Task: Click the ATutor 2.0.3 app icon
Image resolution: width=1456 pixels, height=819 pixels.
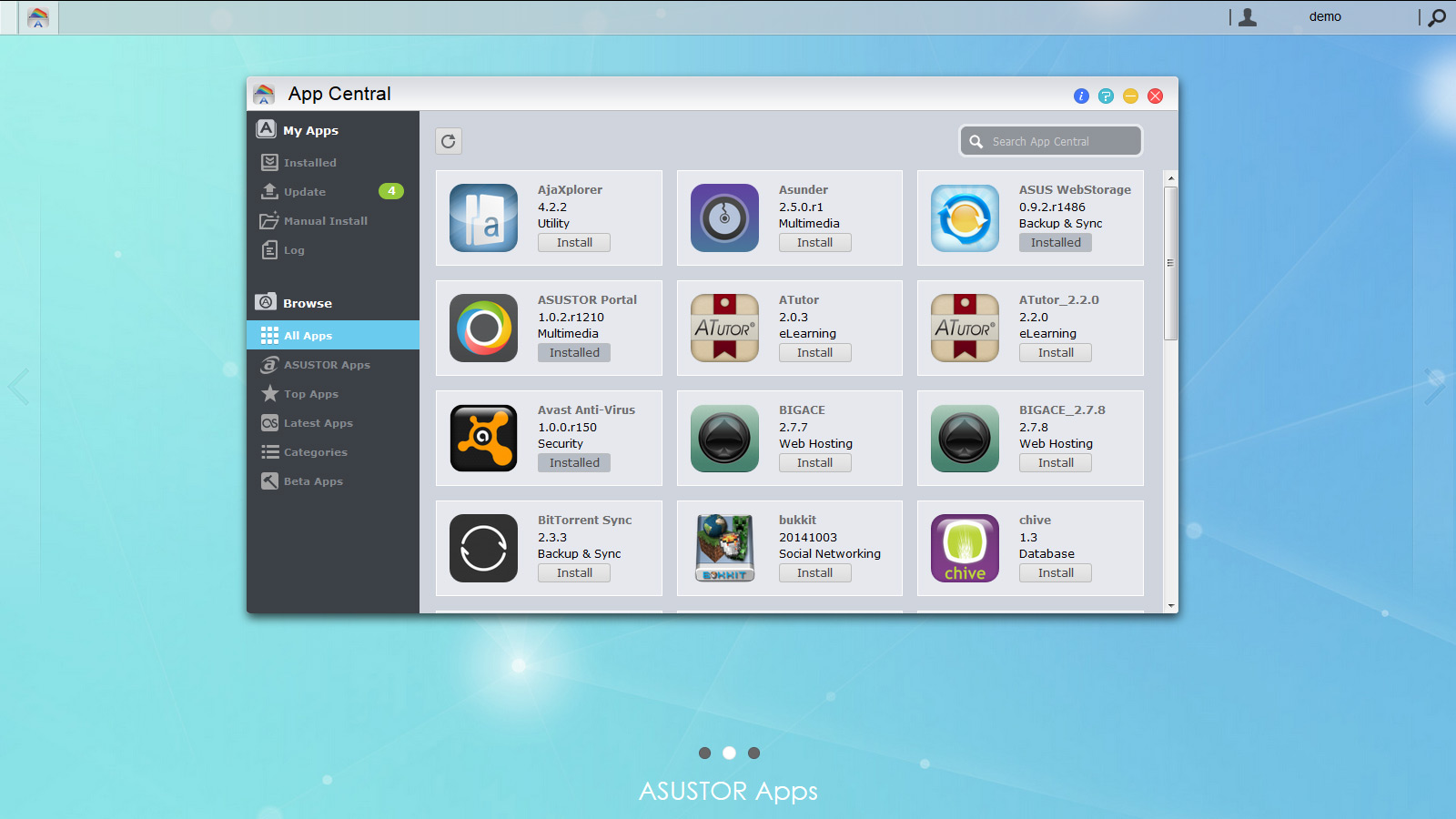Action: [724, 329]
